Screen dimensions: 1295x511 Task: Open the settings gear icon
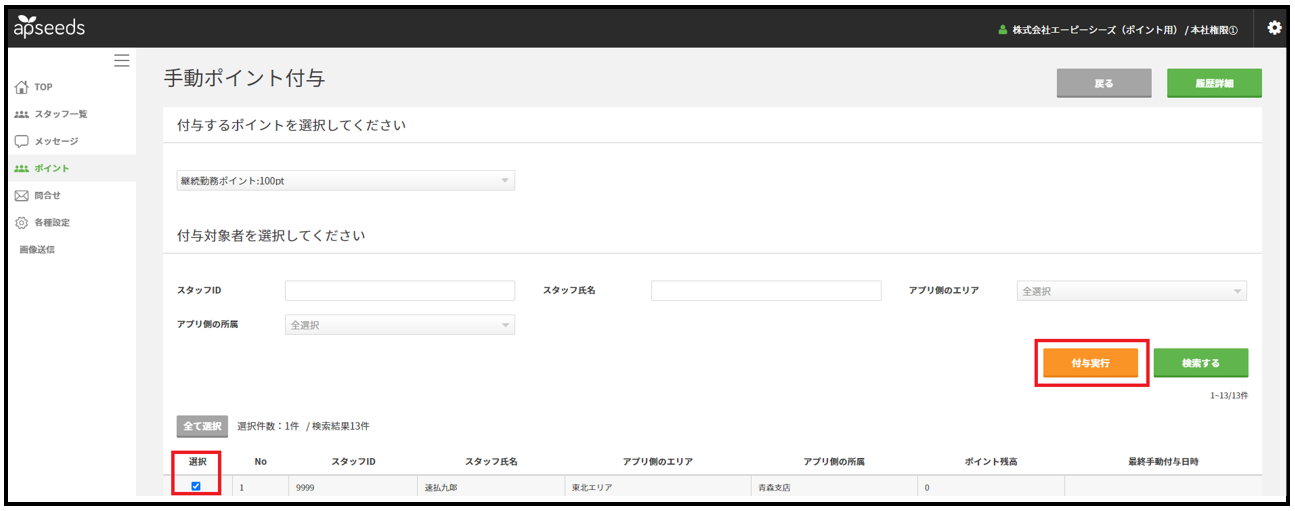coord(1274,28)
